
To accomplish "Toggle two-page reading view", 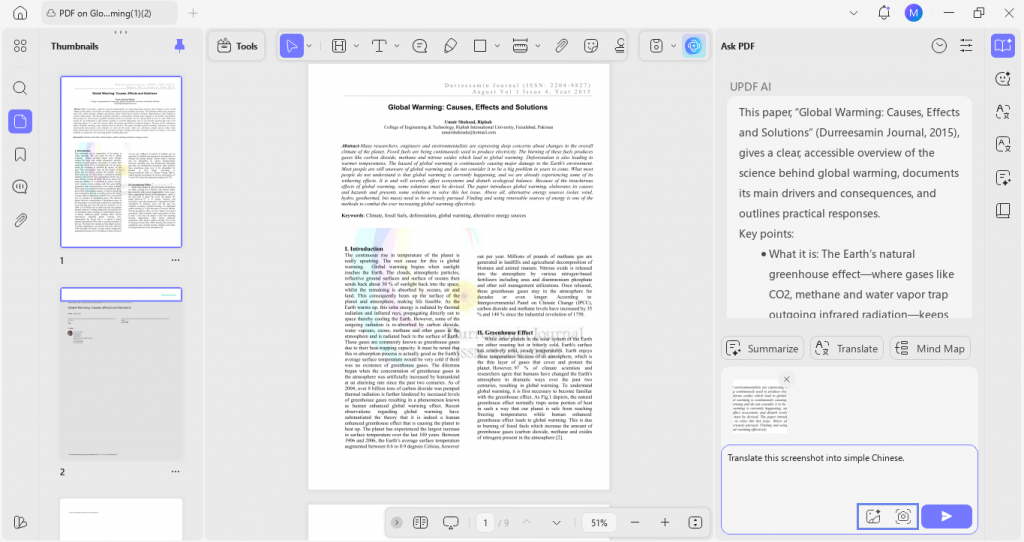I will coord(421,522).
